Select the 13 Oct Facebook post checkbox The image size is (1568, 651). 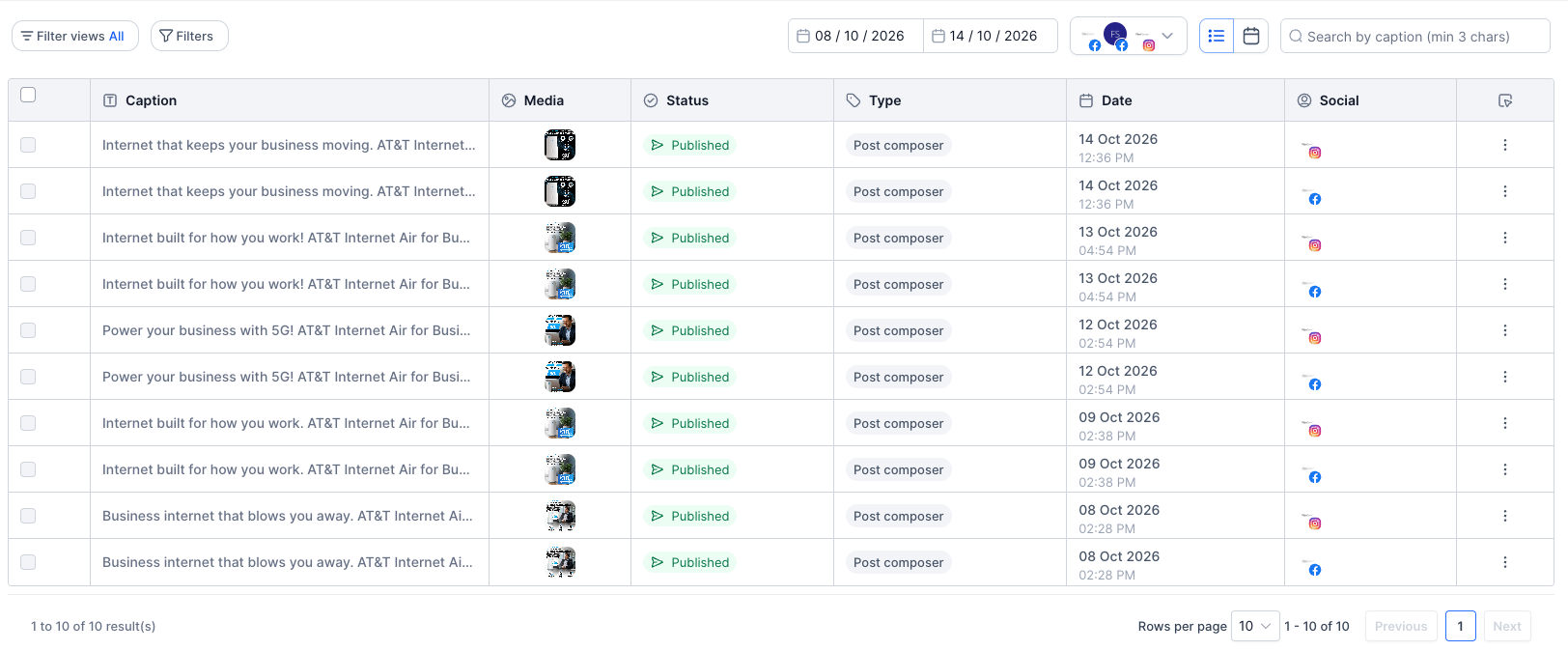click(28, 284)
